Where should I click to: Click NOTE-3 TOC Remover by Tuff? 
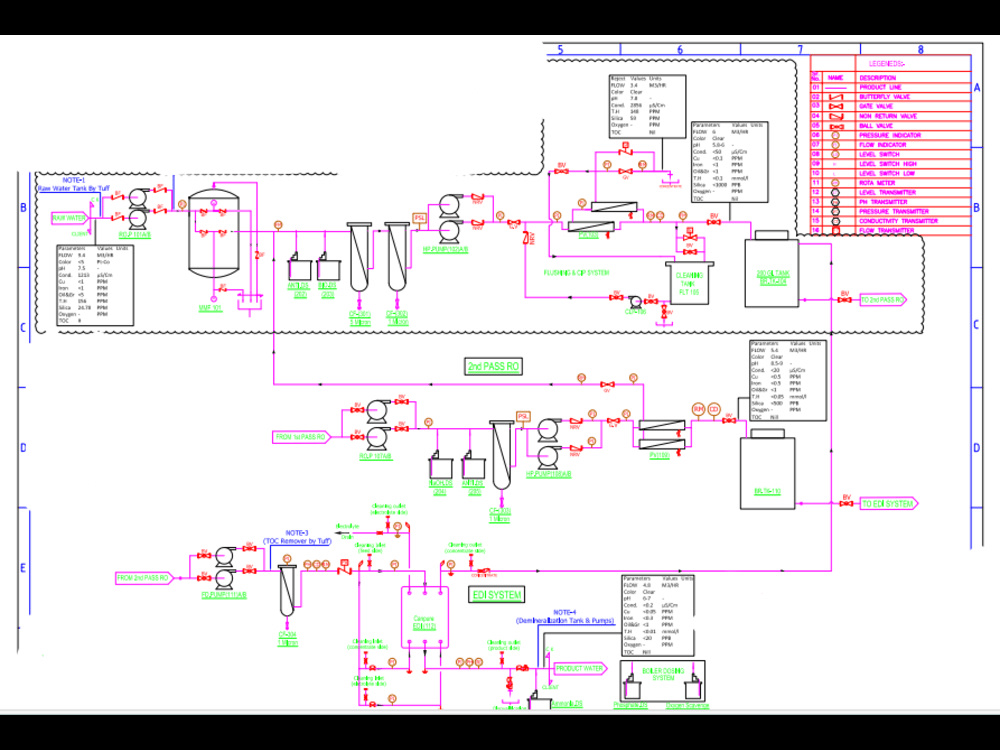click(297, 537)
